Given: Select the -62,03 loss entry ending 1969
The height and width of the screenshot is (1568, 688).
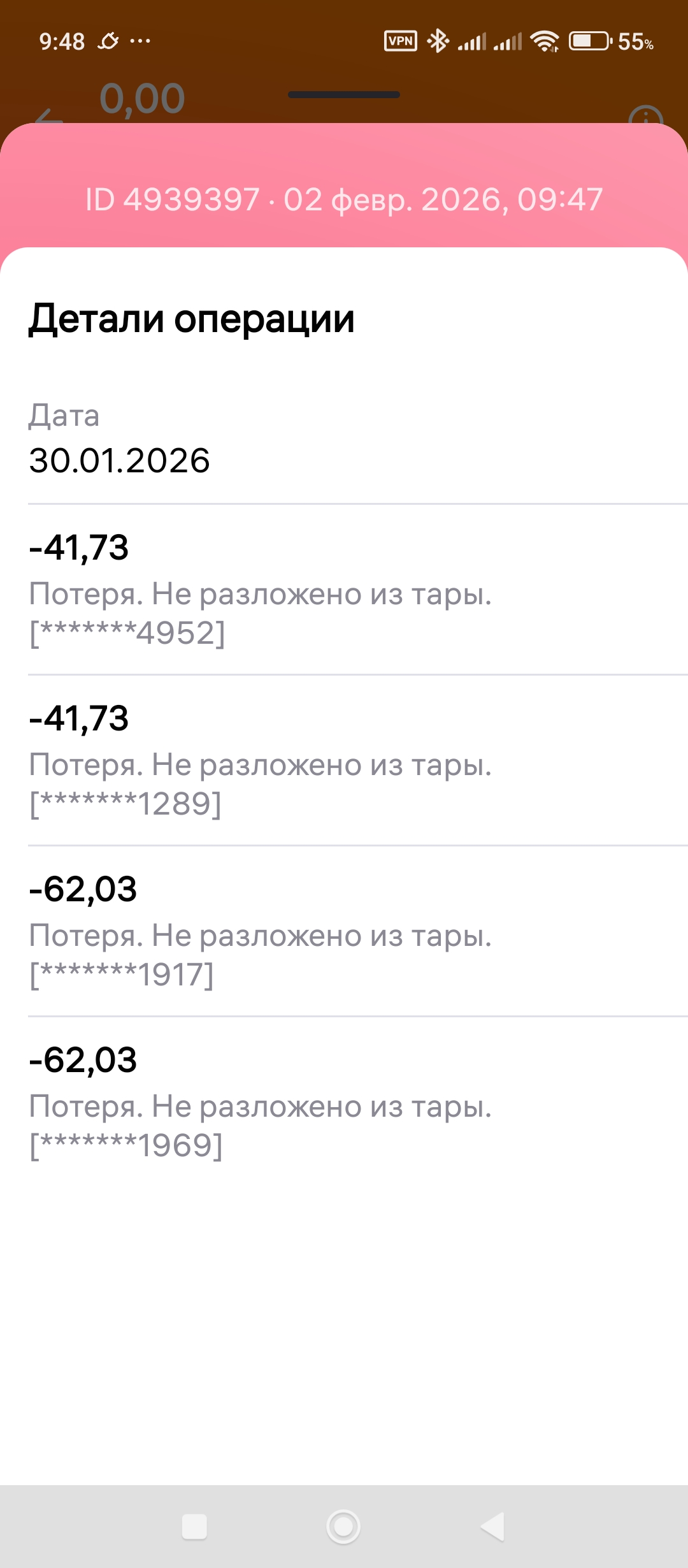Looking at the screenshot, I should (260, 1102).
